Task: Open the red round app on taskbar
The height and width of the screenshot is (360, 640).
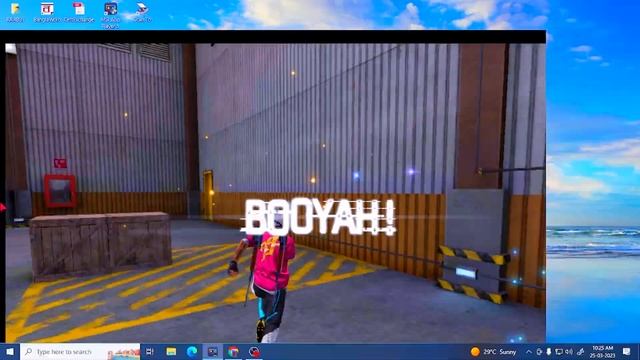Action: click(254, 351)
